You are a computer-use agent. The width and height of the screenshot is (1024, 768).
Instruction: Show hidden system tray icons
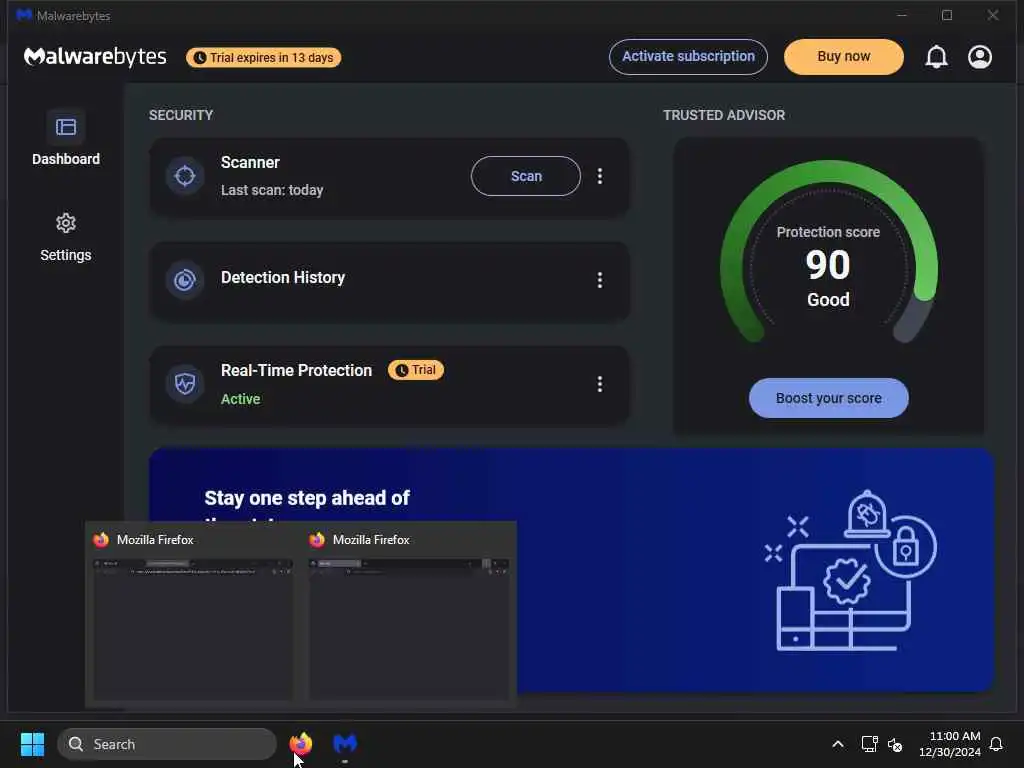[x=838, y=744]
